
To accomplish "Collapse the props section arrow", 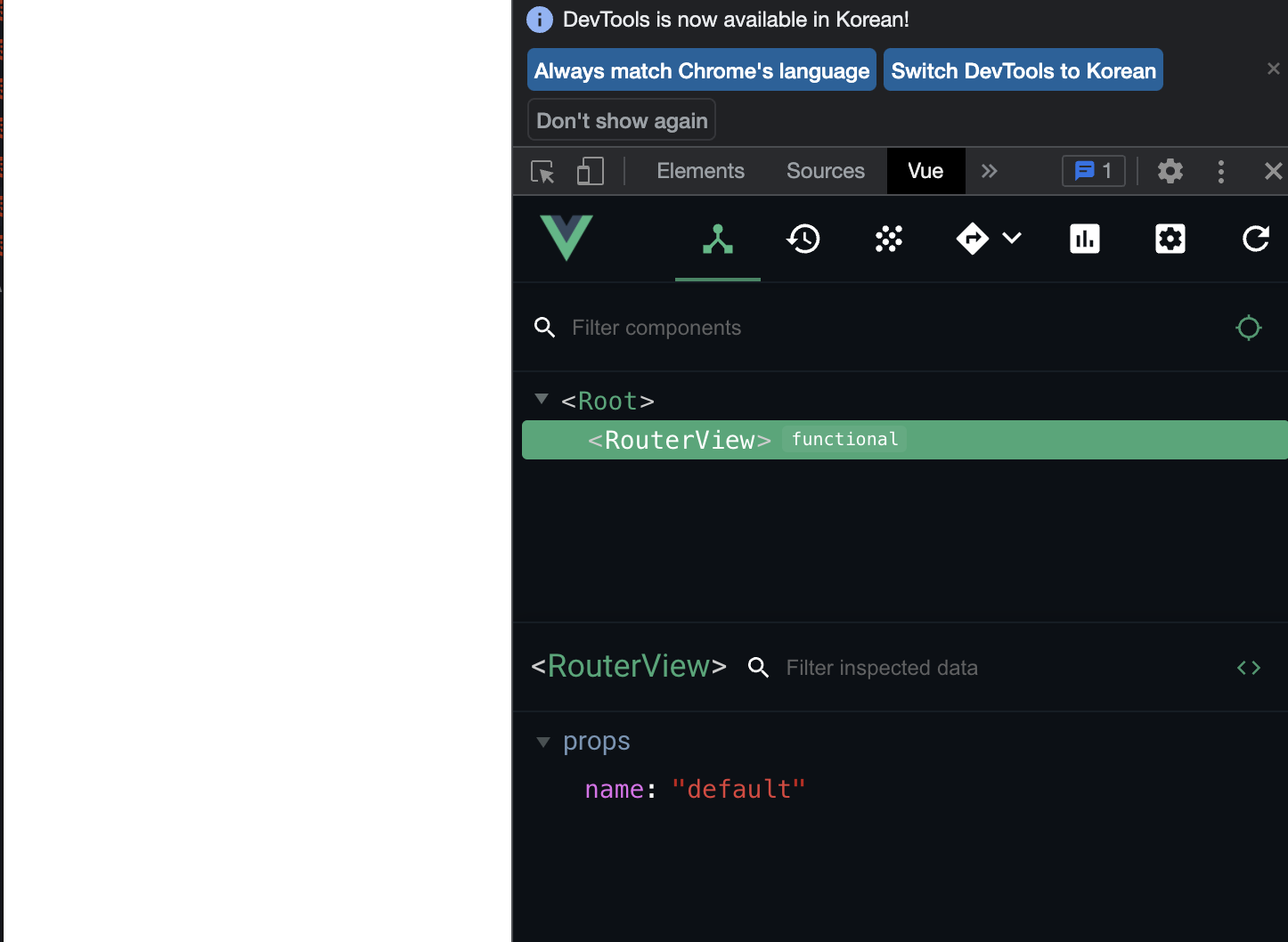I will click(x=542, y=742).
